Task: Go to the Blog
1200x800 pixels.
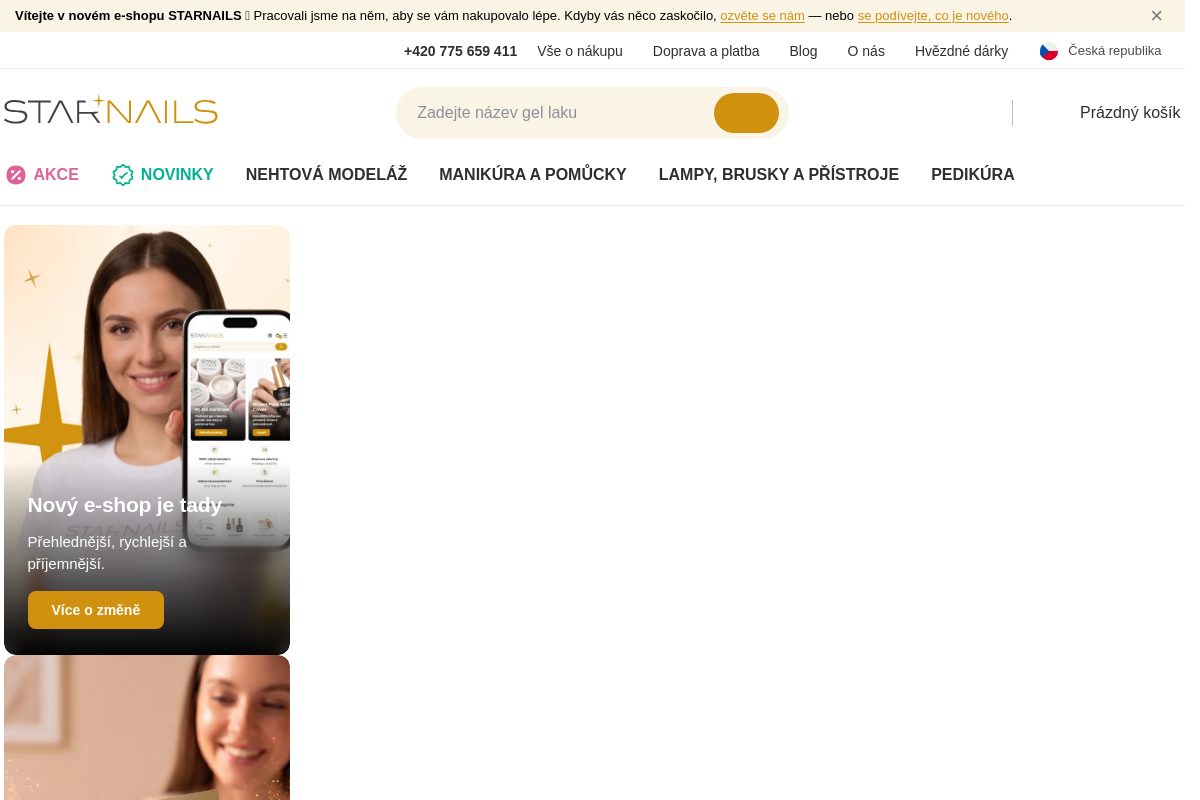Action: pyautogui.click(x=803, y=51)
